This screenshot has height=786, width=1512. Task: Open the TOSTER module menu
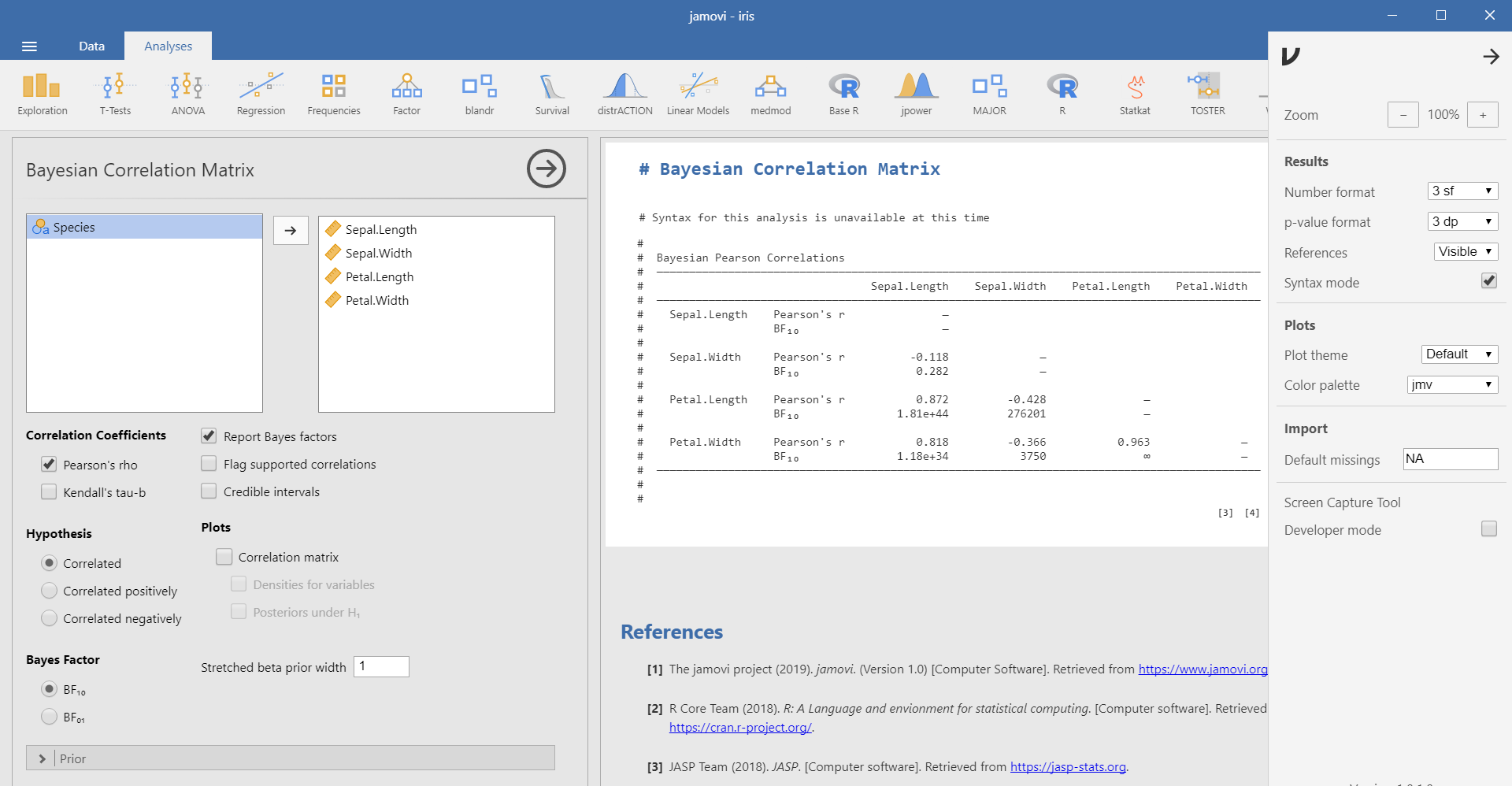[x=1208, y=95]
